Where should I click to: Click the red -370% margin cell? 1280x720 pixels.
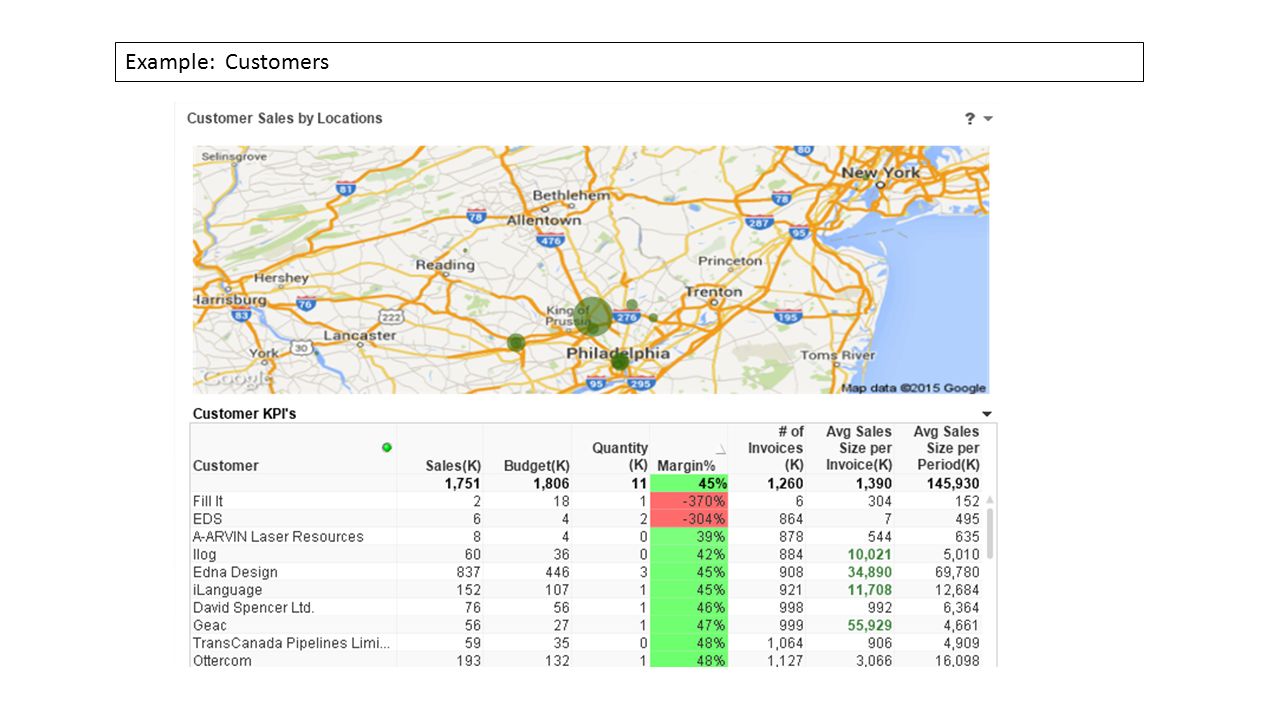pos(689,501)
